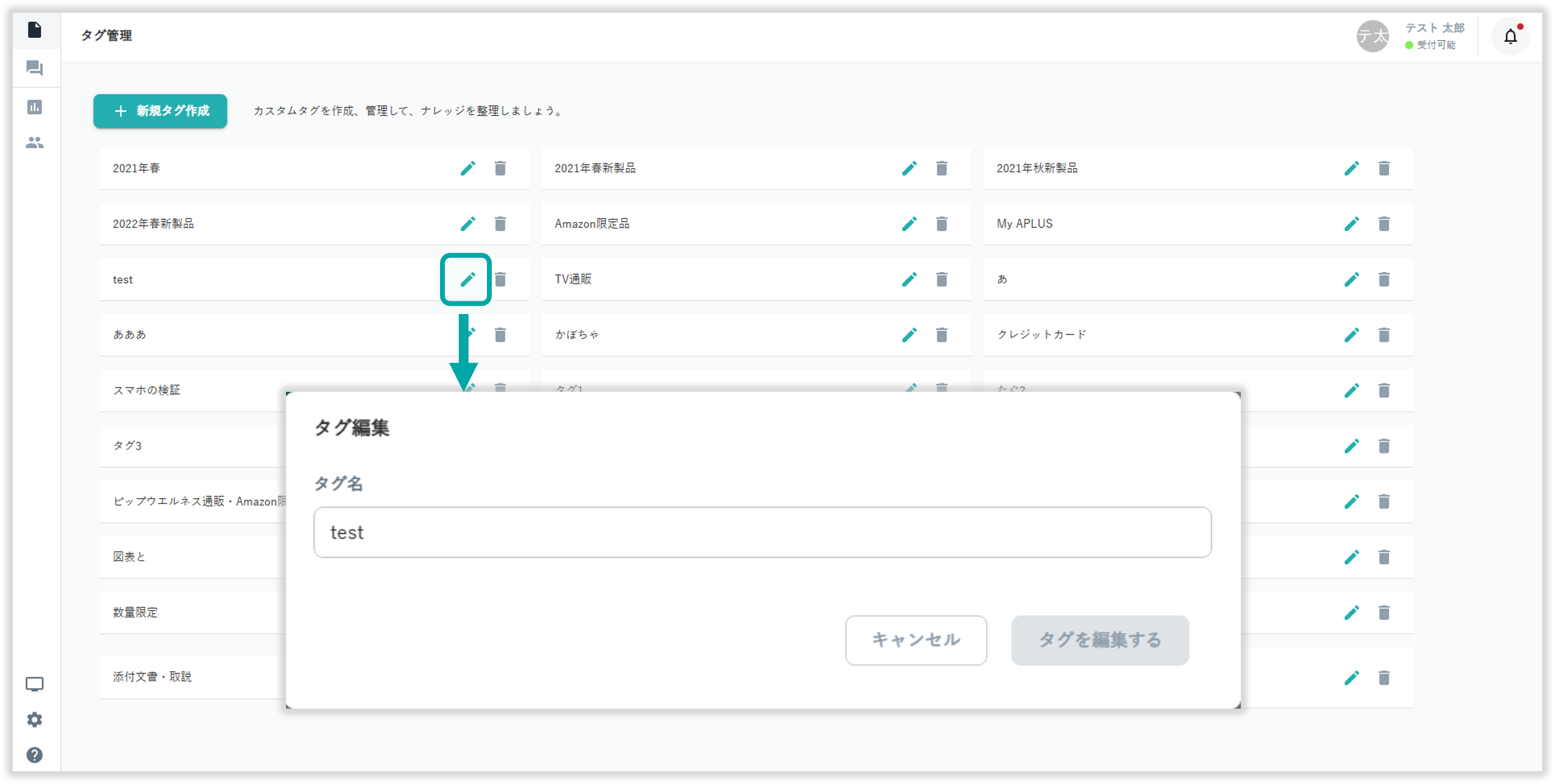Click the タグを編集する button

point(1100,640)
